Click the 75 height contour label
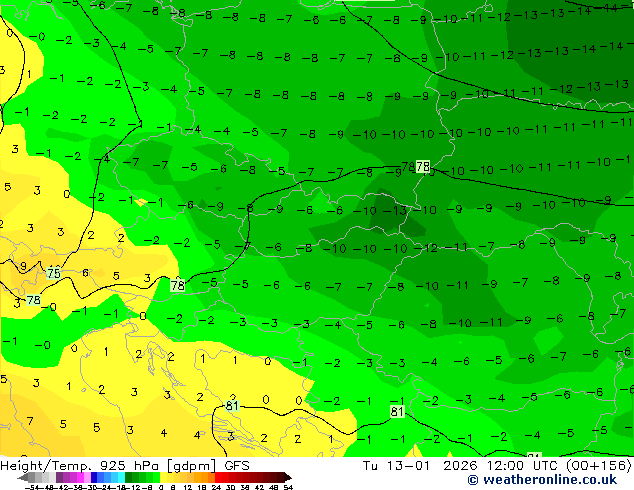The height and width of the screenshot is (490, 634). coord(53,273)
